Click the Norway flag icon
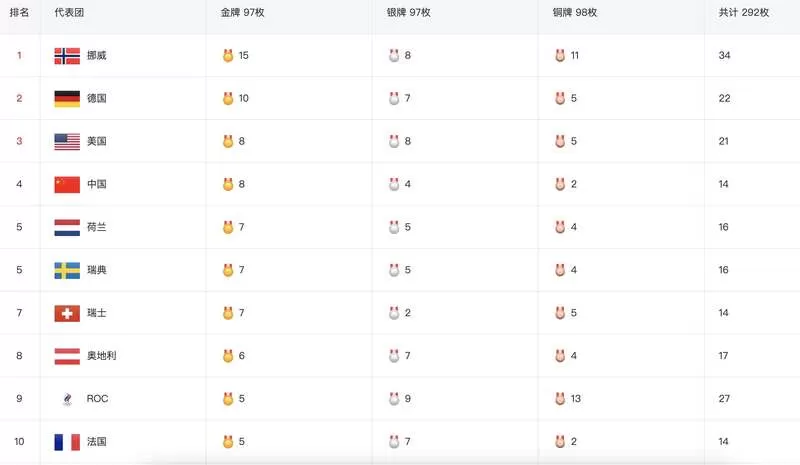800x465 pixels. (67, 56)
